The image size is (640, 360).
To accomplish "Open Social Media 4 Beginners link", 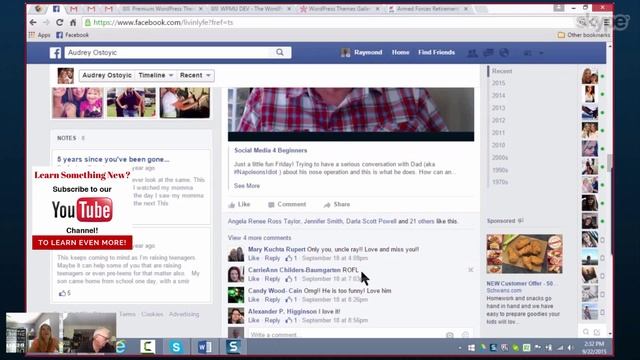I will click(271, 150).
